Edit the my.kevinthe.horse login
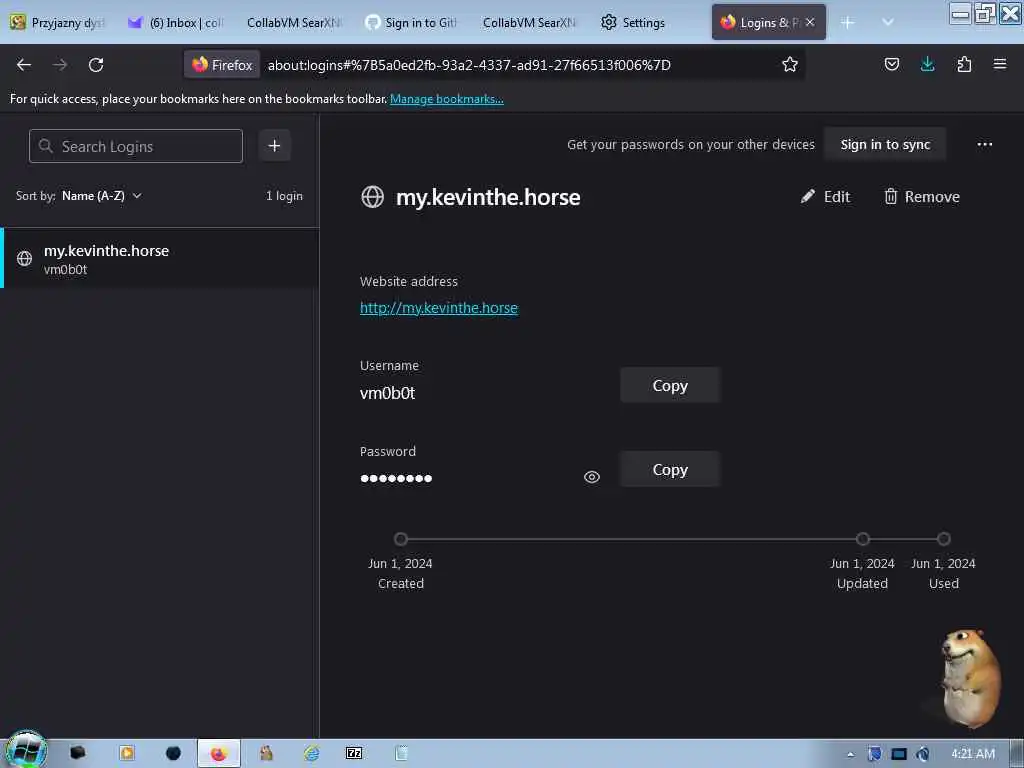This screenshot has height=768, width=1024. click(825, 197)
